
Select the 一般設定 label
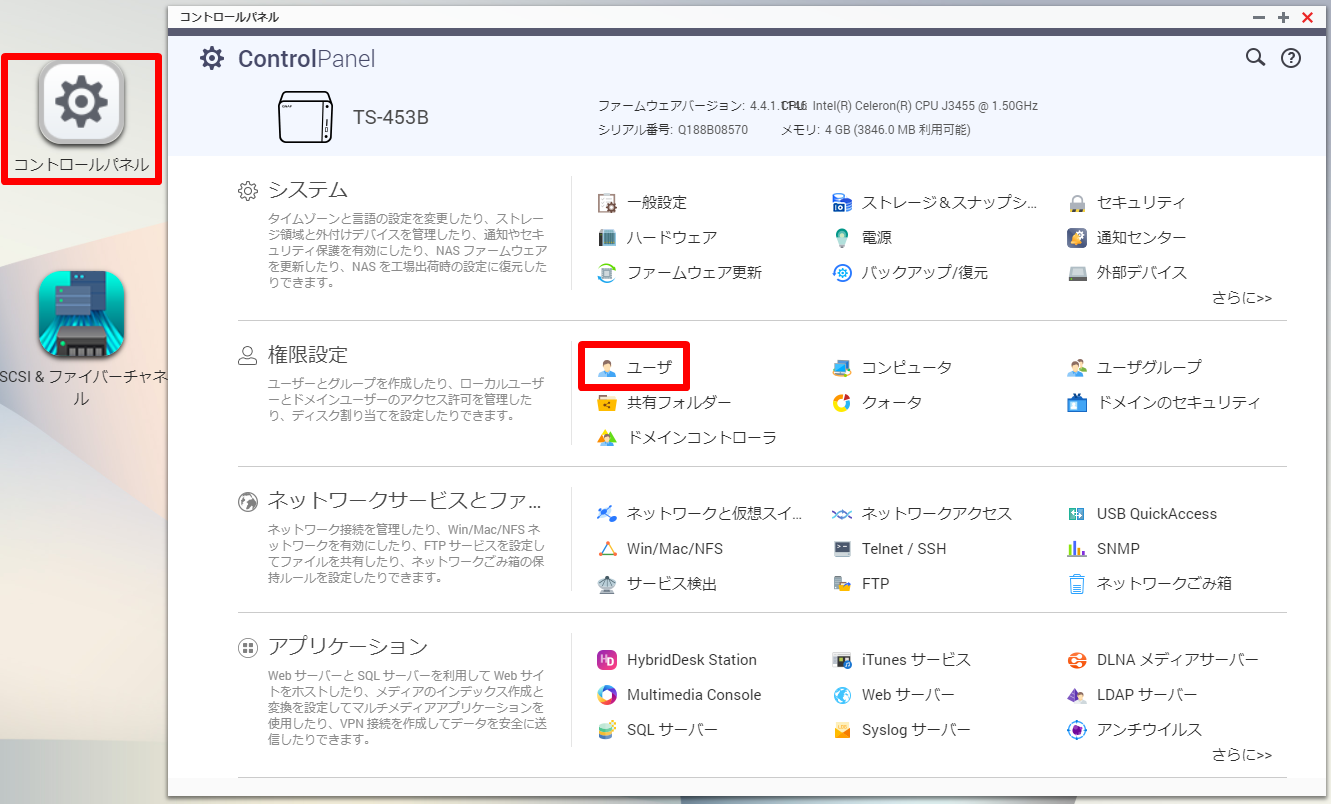[x=657, y=203]
